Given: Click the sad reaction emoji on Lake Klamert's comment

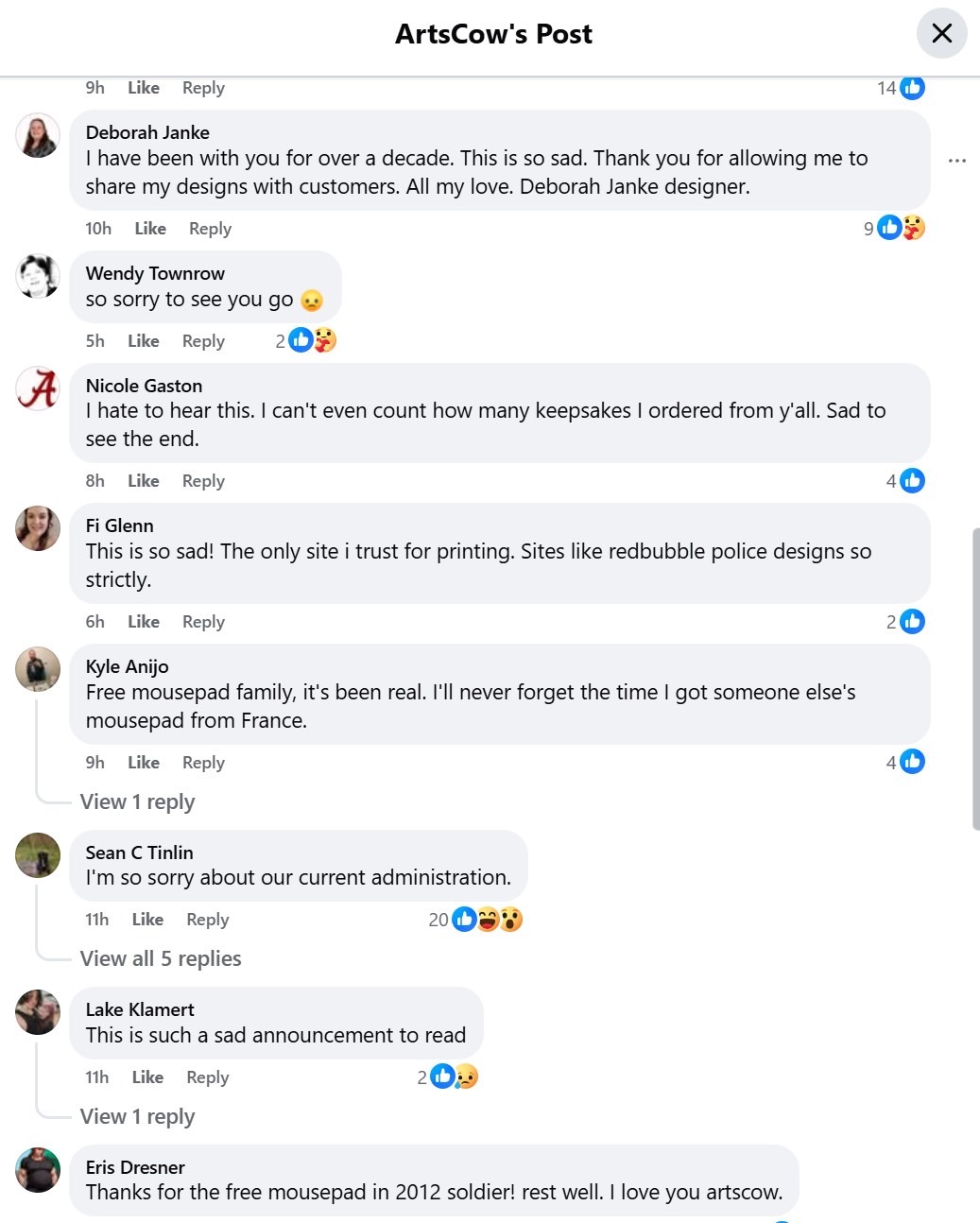Looking at the screenshot, I should coord(466,1077).
